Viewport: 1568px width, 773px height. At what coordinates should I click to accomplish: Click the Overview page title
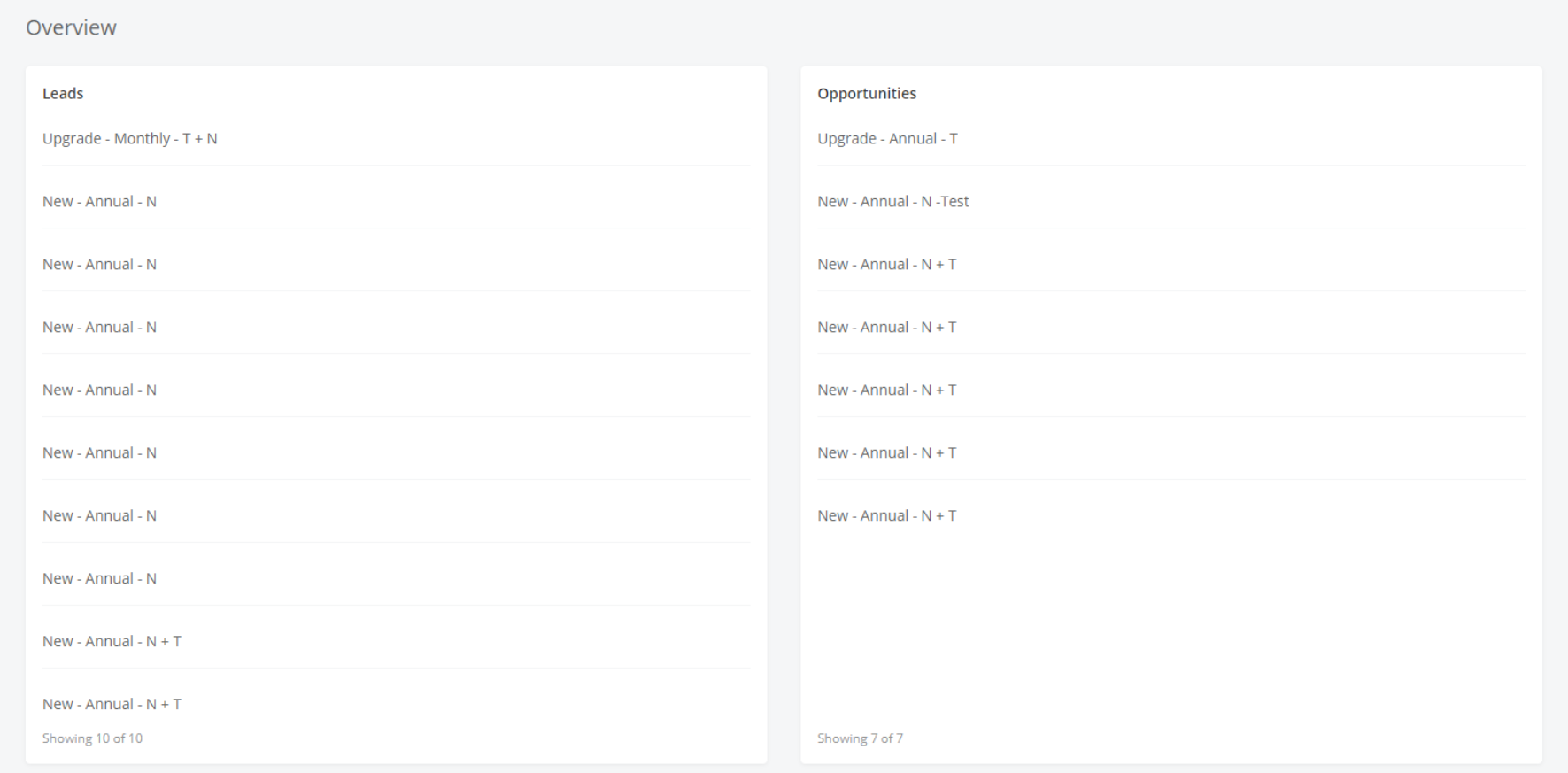tap(71, 27)
